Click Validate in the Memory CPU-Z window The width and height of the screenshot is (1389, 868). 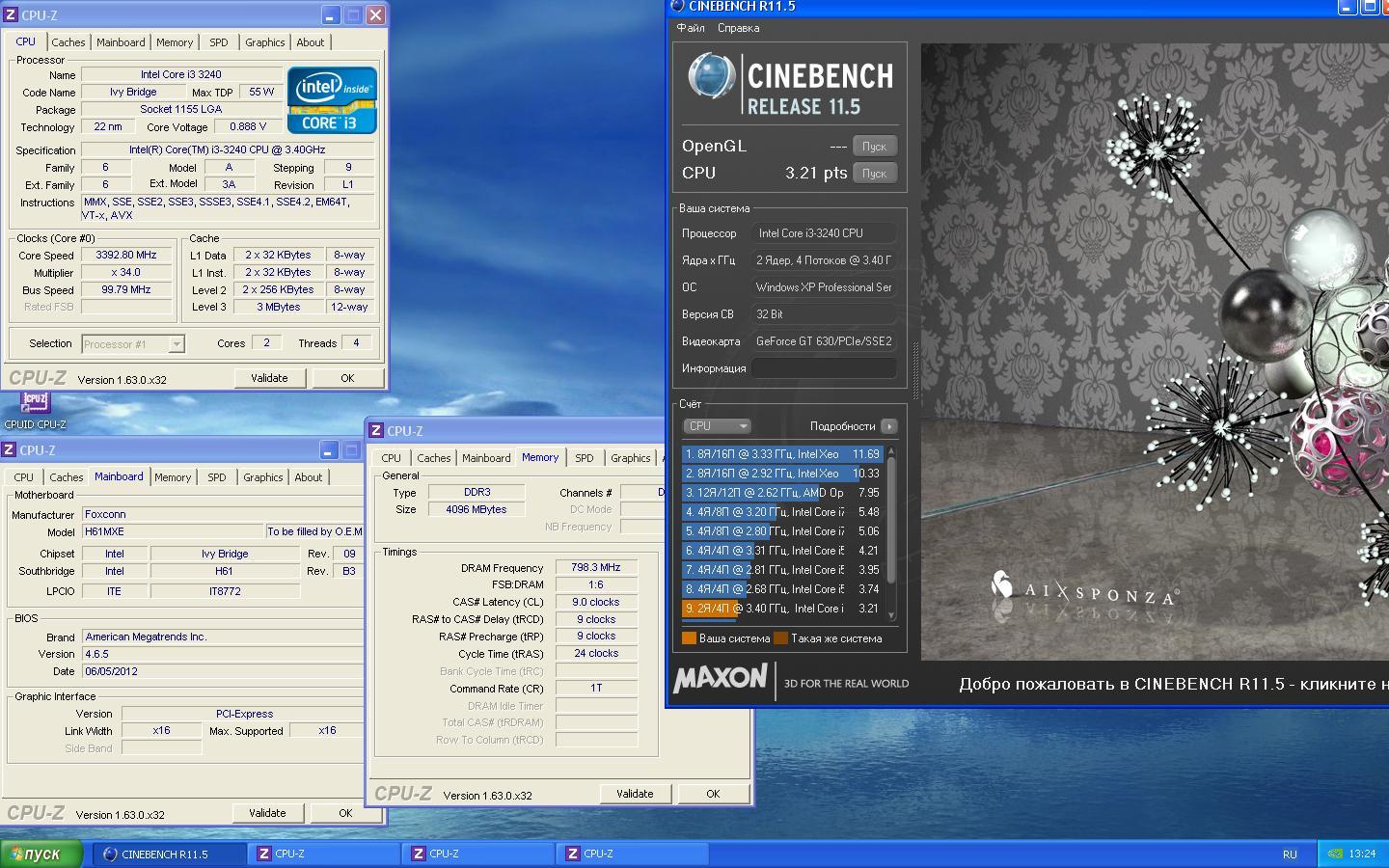pos(635,794)
